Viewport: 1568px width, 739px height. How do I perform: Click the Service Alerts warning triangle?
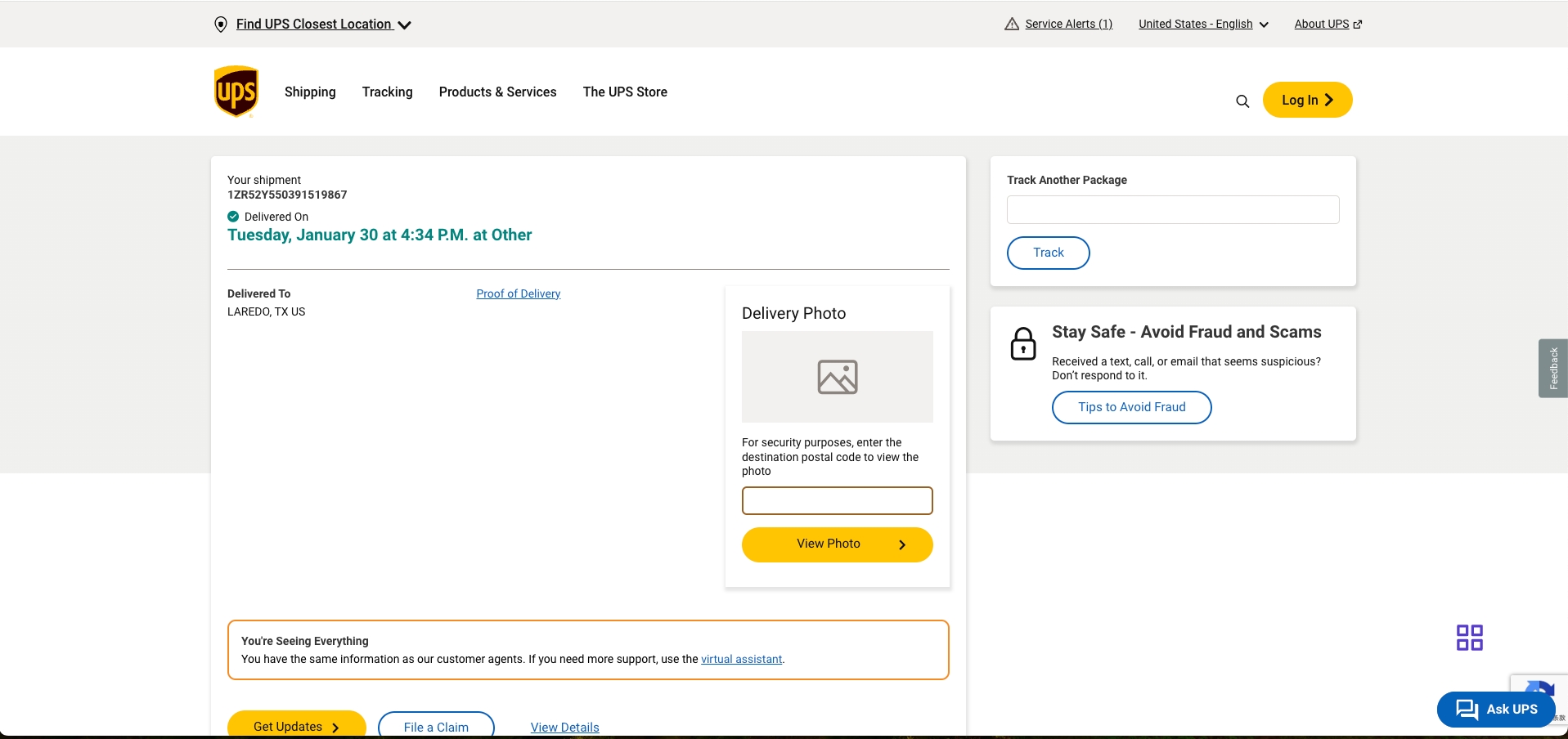click(x=1012, y=25)
